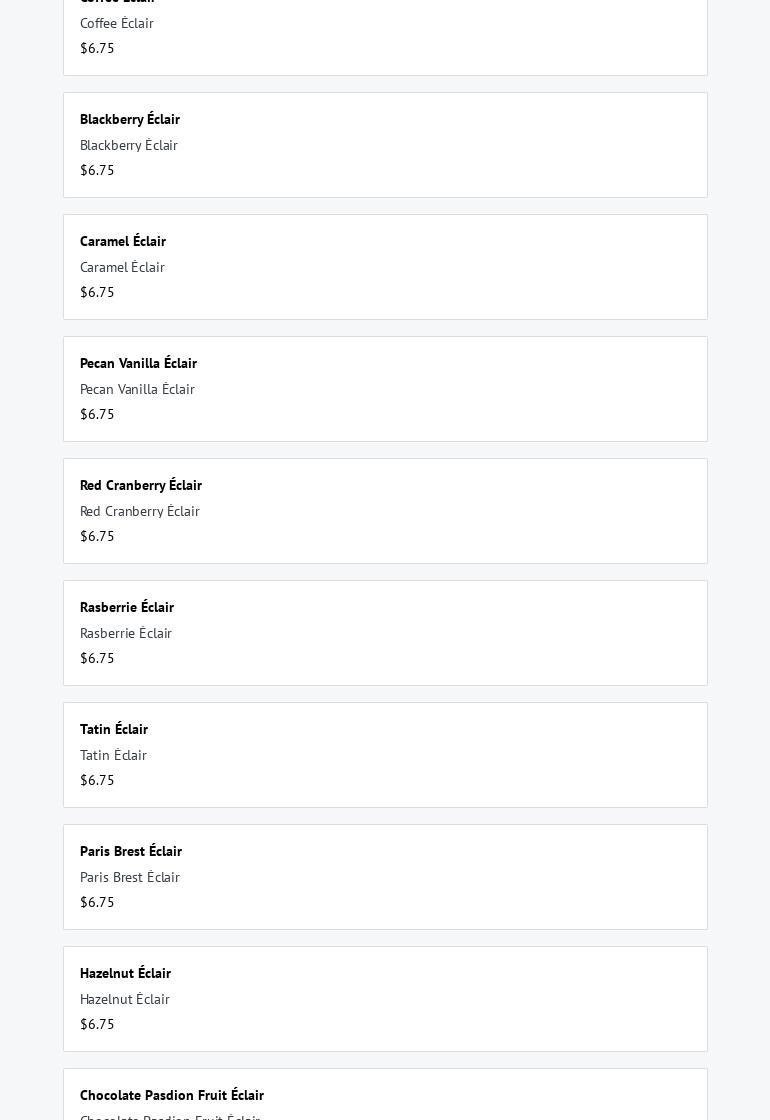Viewport: 770px width, 1120px height.
Task: Click the Coffee Éclair $6.75 price
Action: tap(97, 48)
